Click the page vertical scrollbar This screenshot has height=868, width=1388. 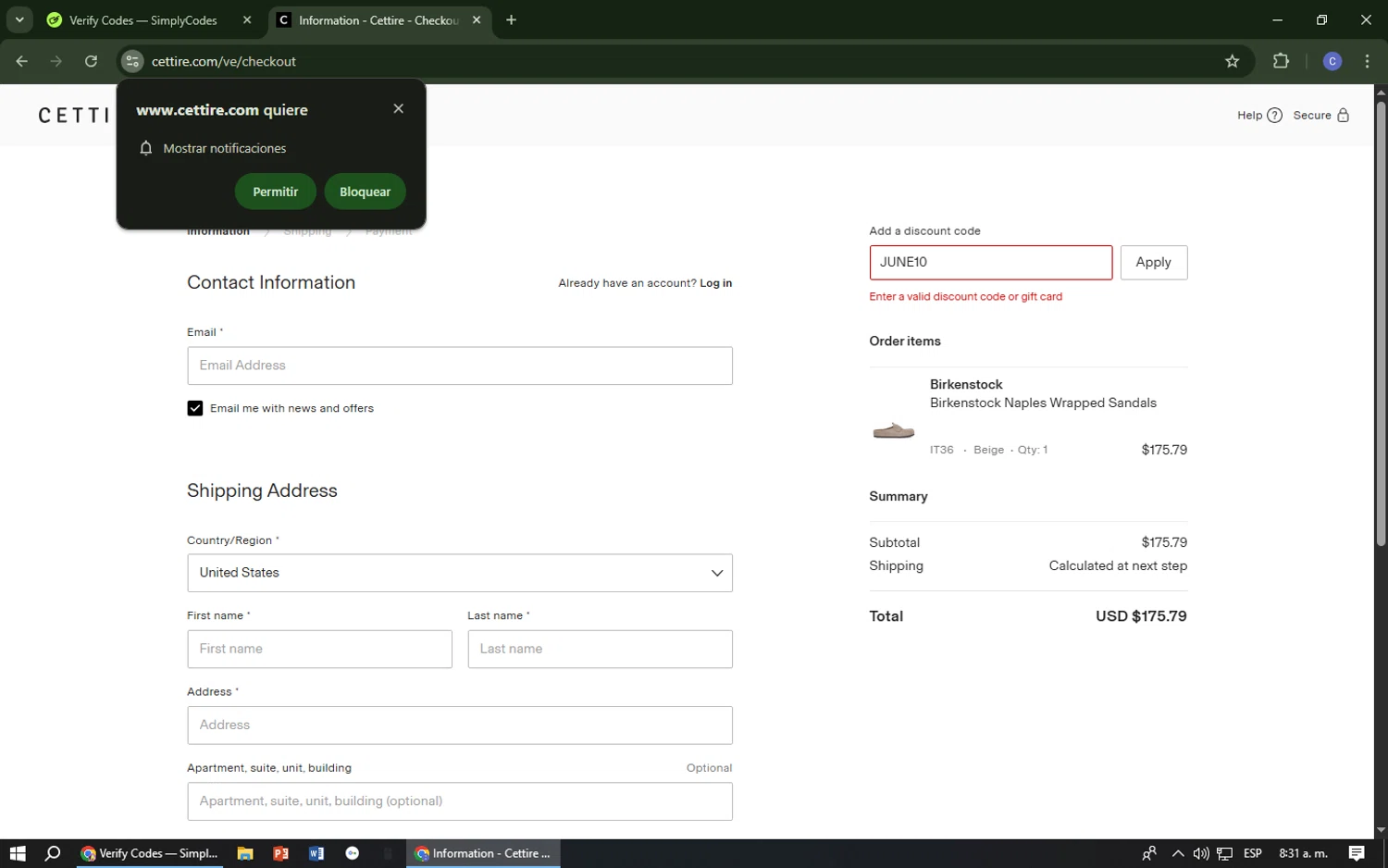click(x=1381, y=324)
